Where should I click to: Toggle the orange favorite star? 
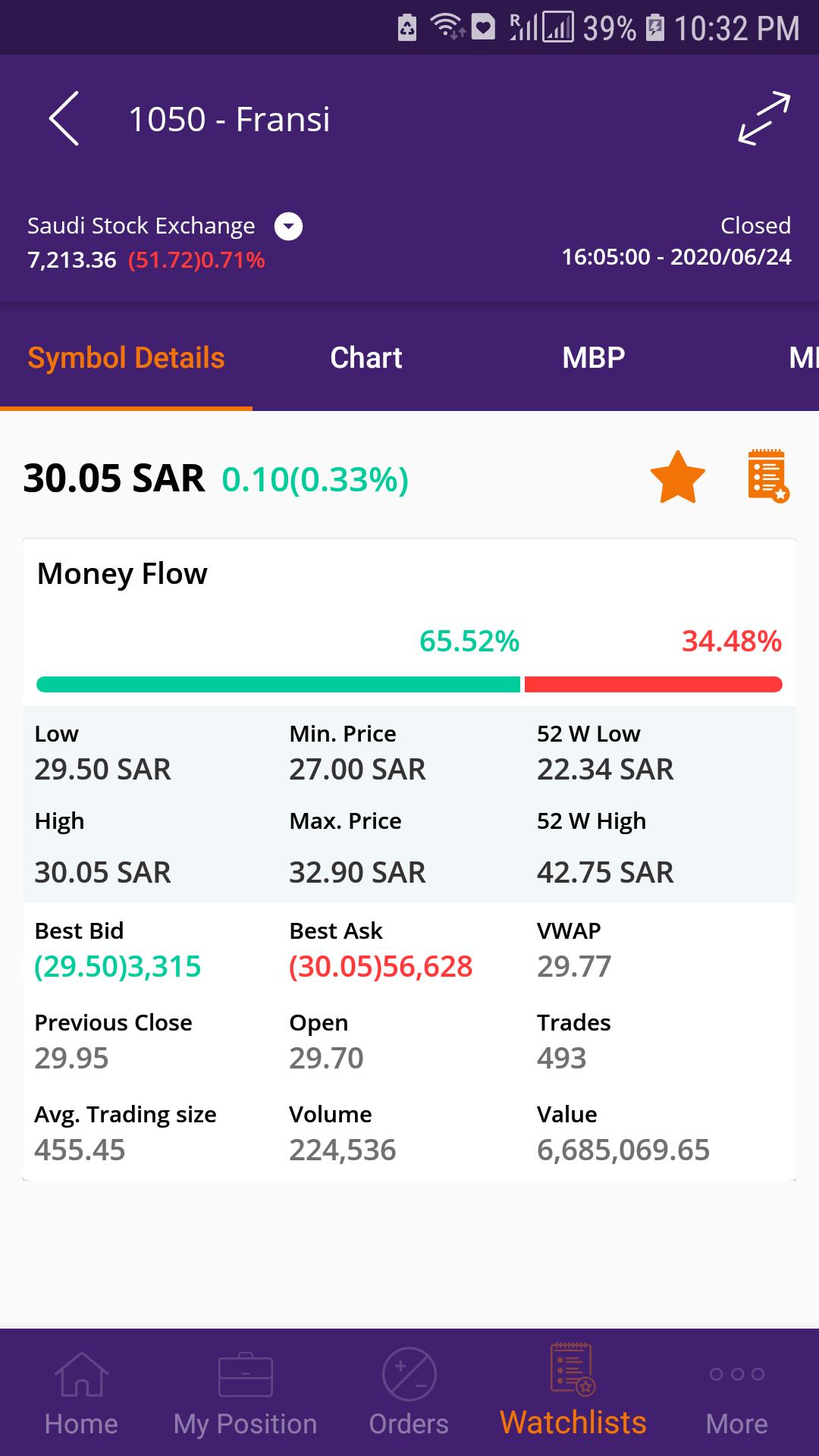(678, 477)
